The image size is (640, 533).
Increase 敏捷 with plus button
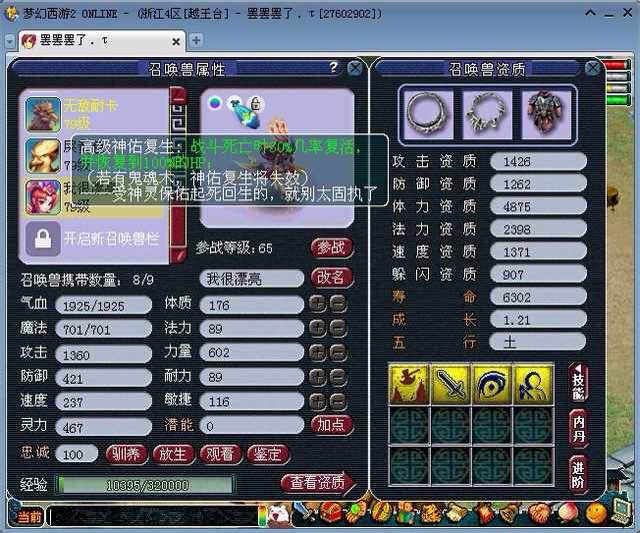pyautogui.click(x=318, y=402)
